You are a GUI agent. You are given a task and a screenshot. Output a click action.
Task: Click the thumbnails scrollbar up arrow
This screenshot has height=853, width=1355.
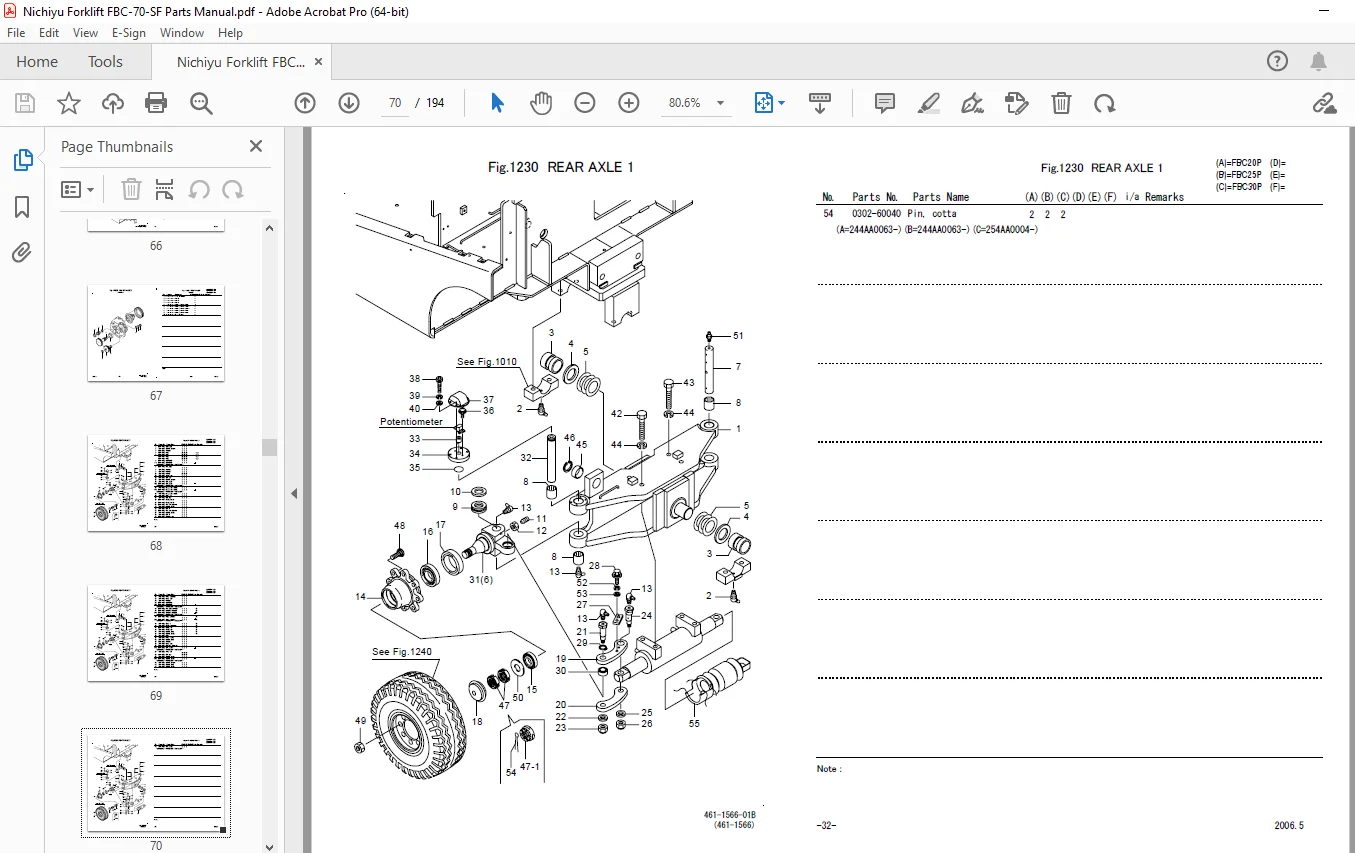pyautogui.click(x=269, y=227)
